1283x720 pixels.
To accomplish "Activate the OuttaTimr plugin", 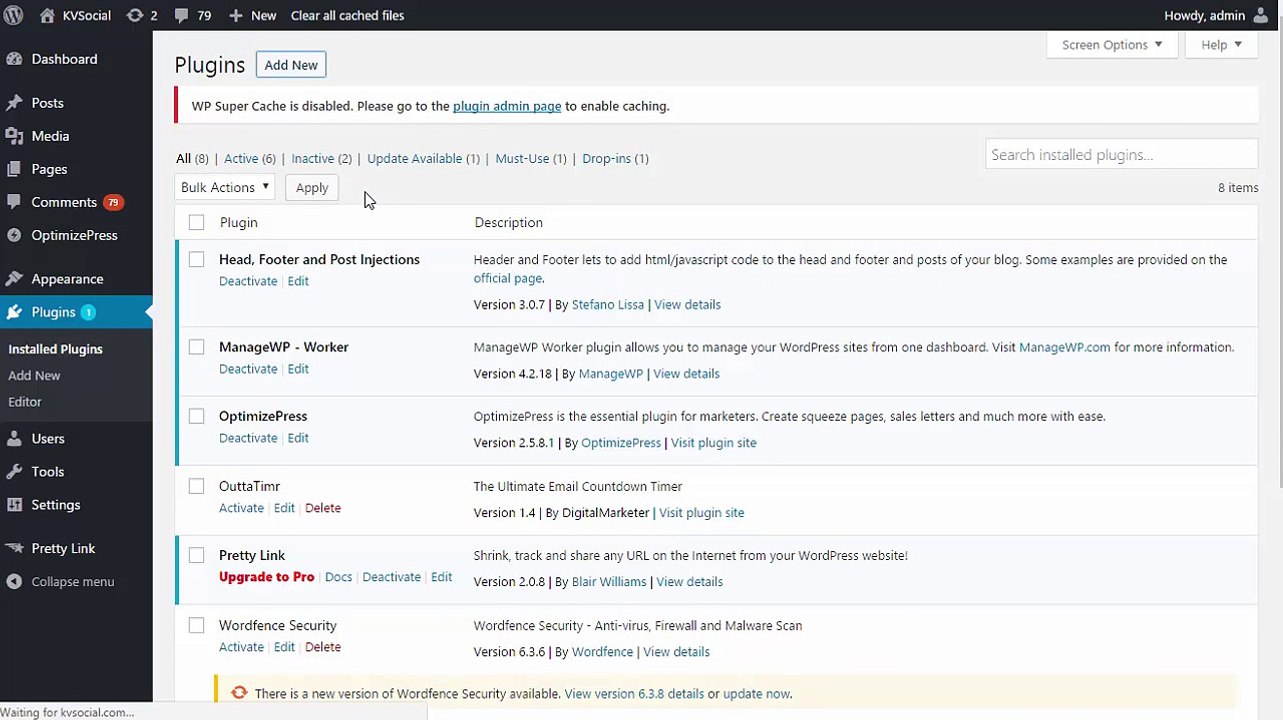I will coord(241,508).
